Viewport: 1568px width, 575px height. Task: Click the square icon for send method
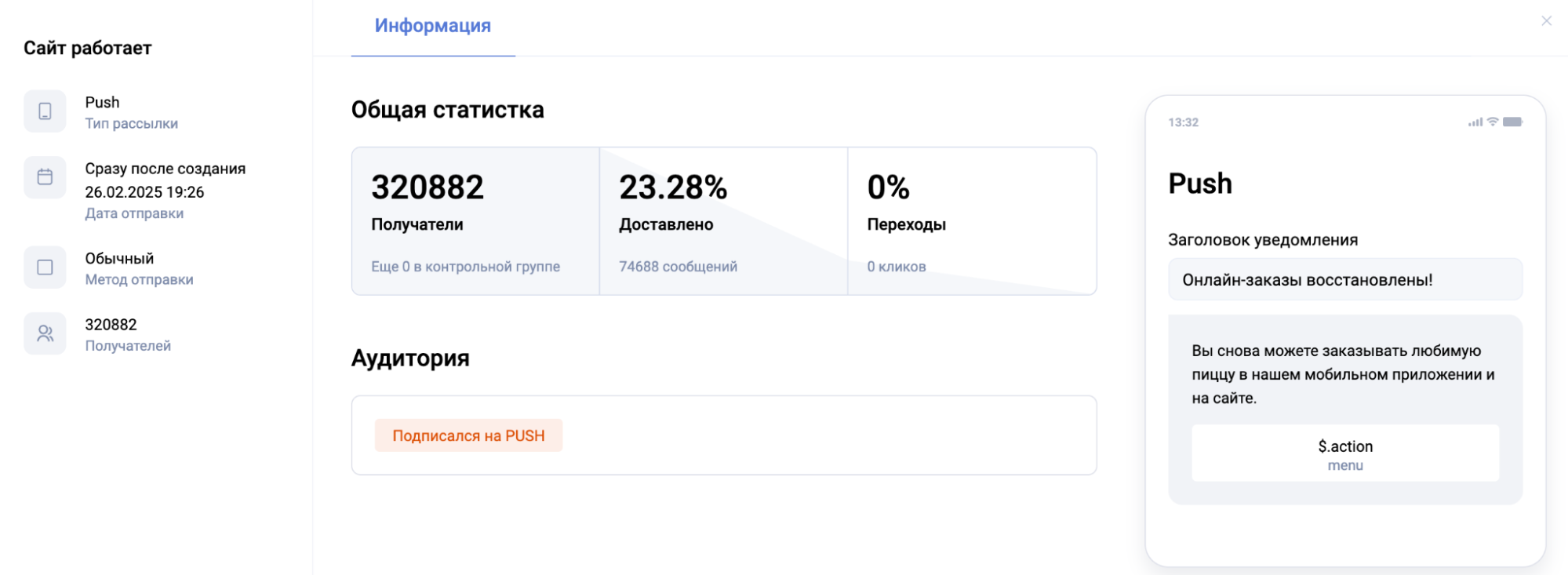45,267
